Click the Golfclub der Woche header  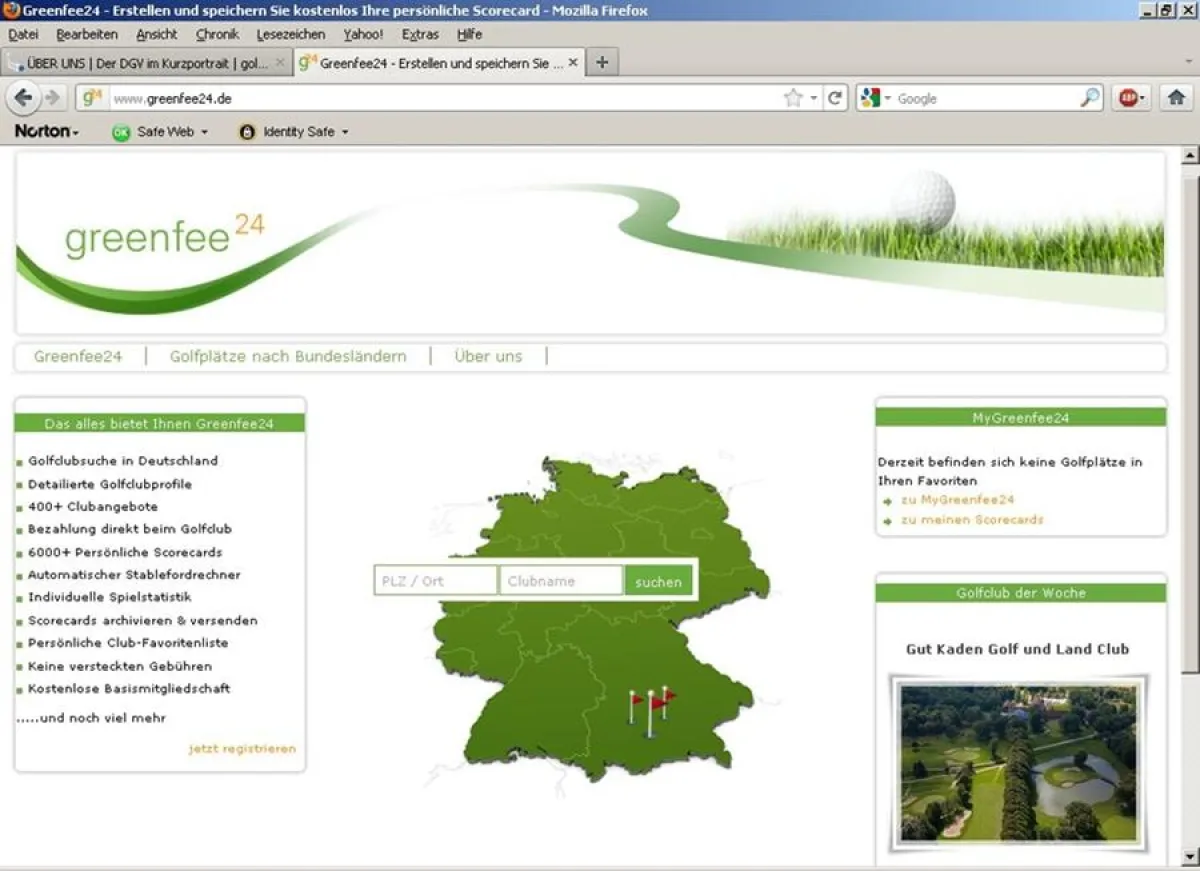(x=1021, y=593)
